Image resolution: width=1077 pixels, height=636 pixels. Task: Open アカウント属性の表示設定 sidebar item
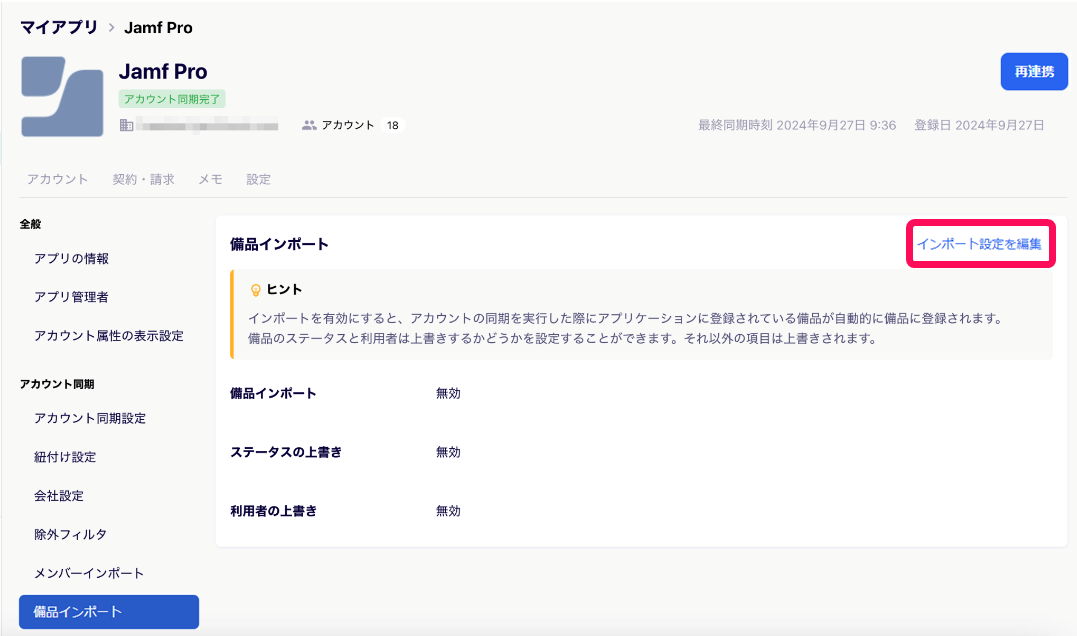click(109, 336)
